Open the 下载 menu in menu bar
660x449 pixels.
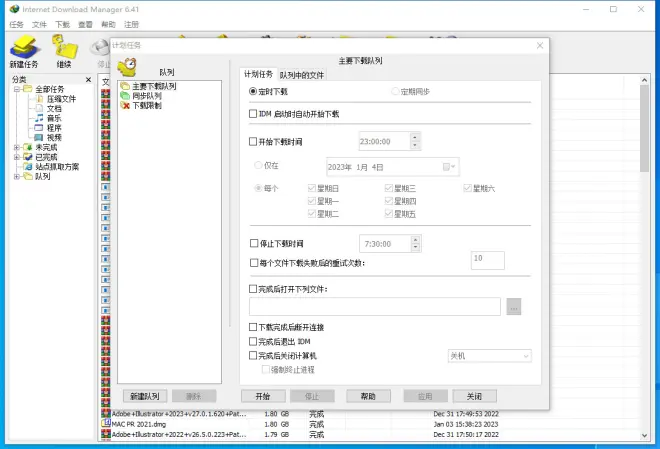tap(63, 23)
